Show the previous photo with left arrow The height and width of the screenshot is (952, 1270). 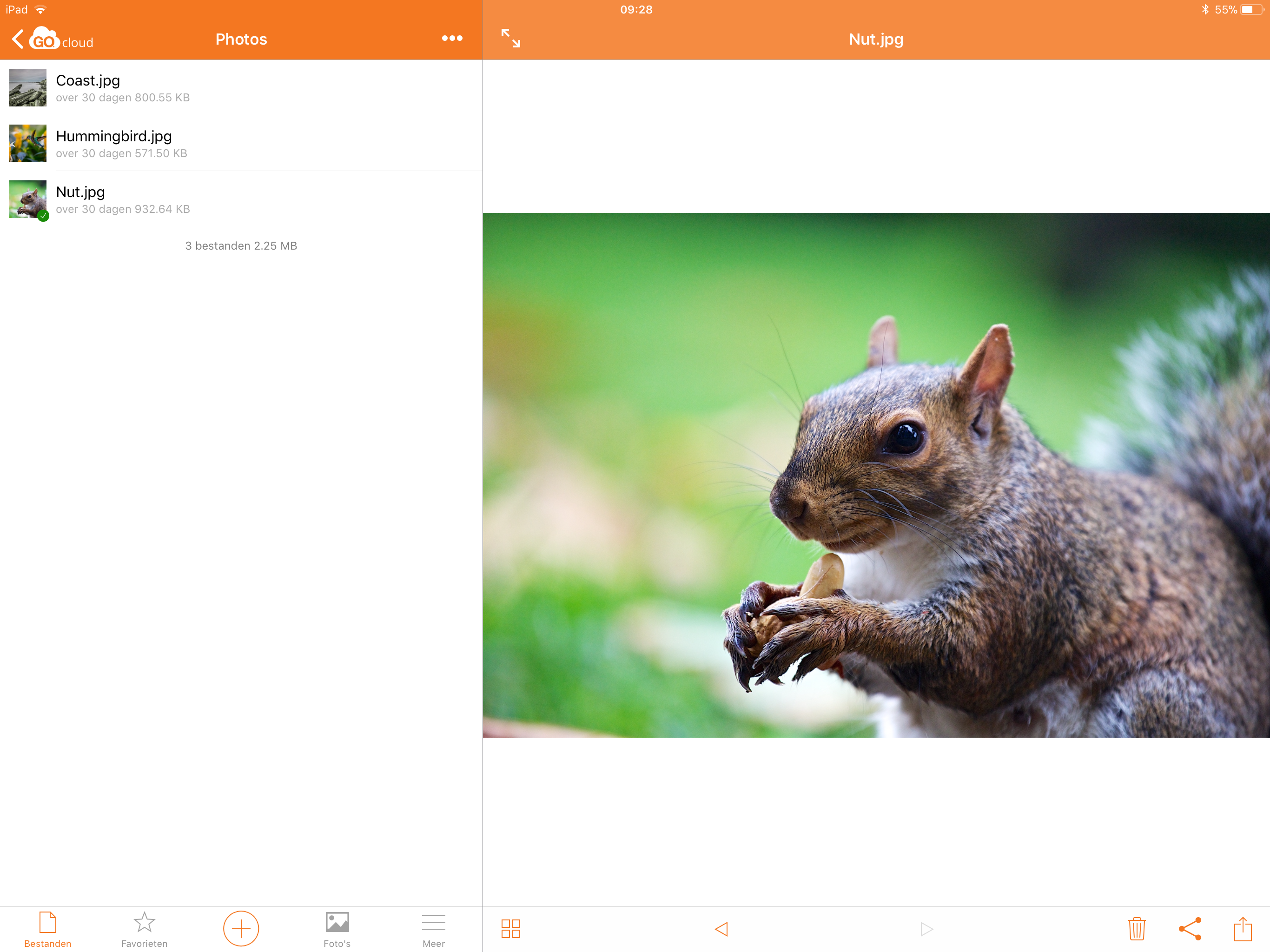721,929
